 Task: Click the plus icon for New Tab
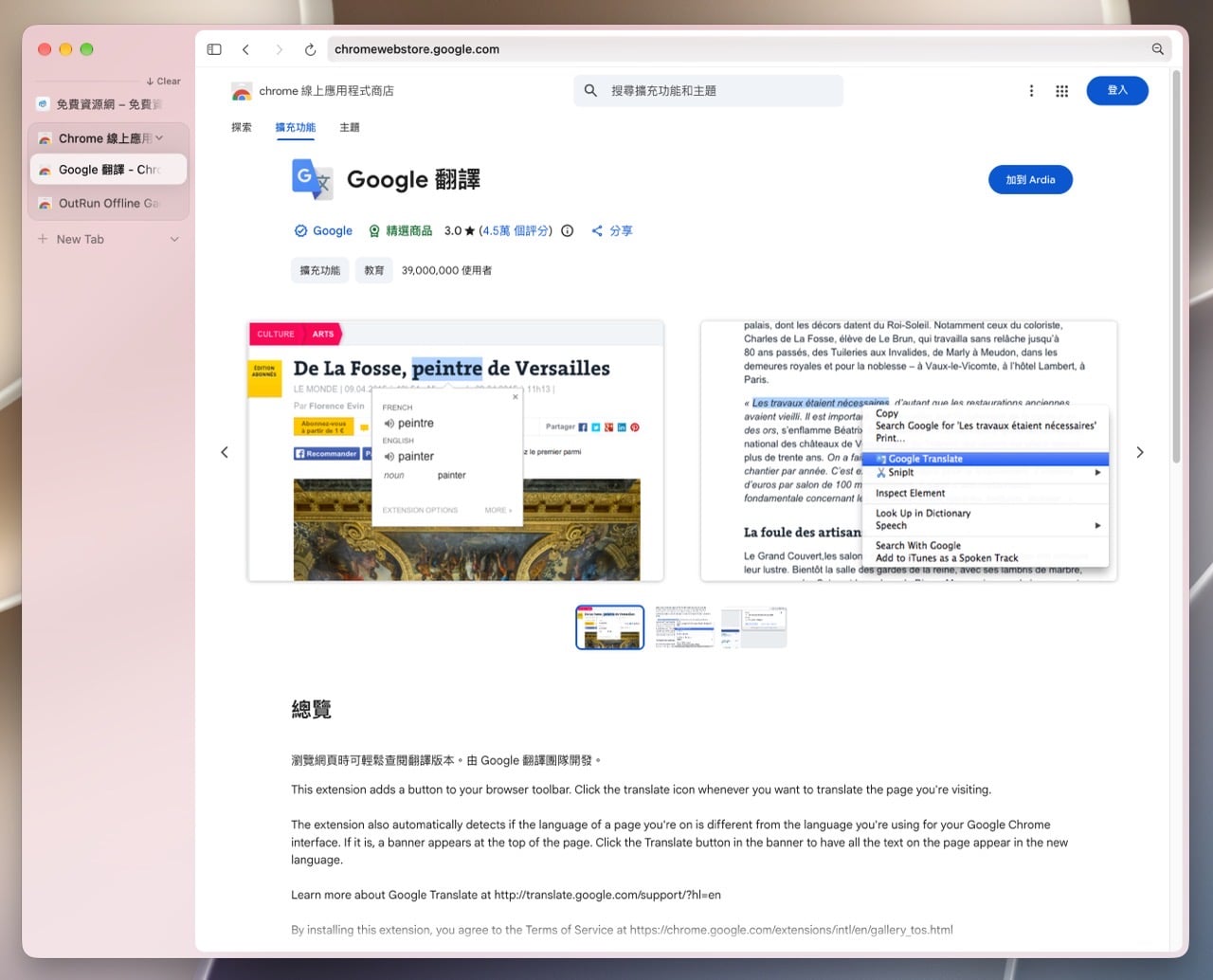tap(43, 239)
